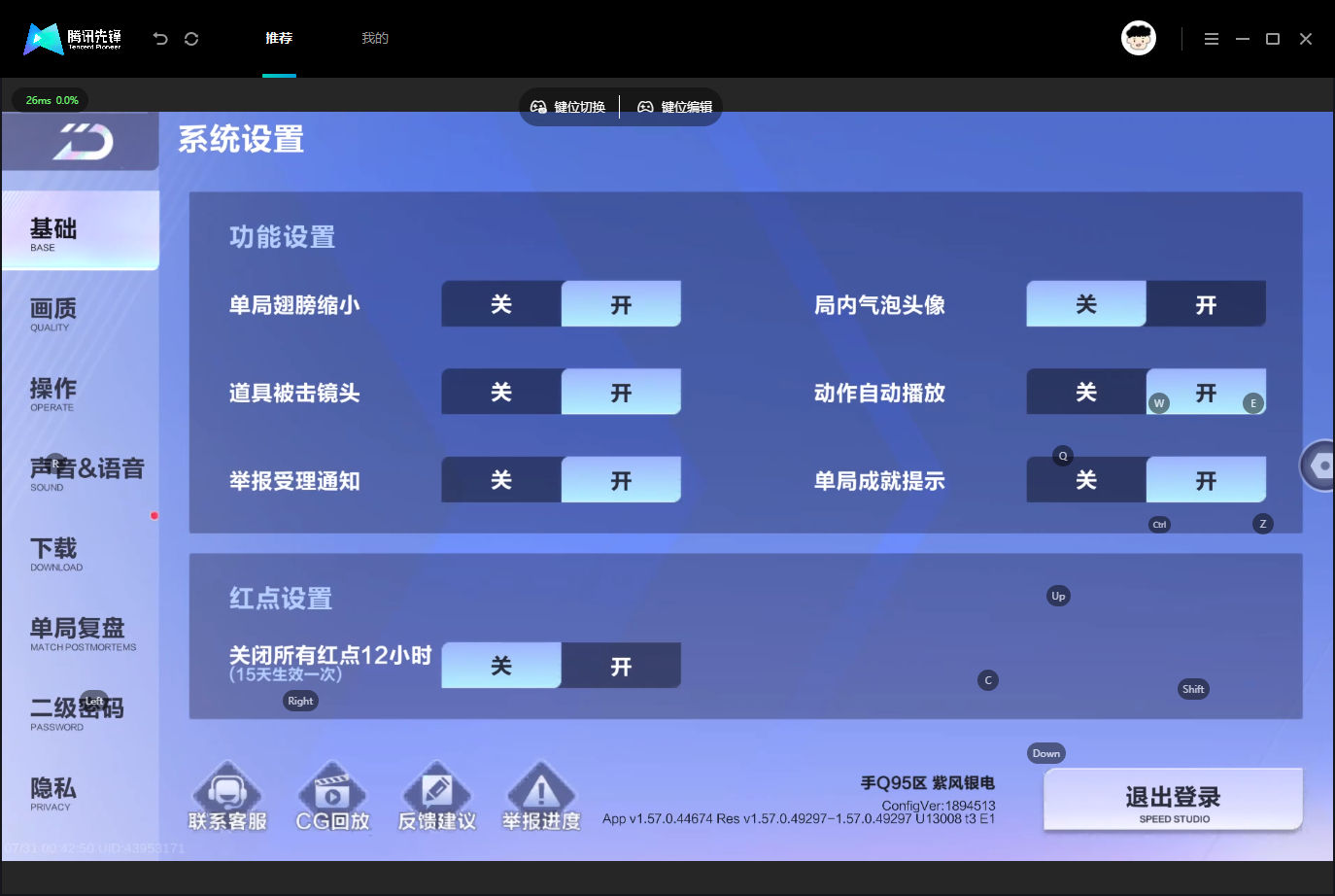
Task: Turn off 局内气泡头像
Action: coord(1086,304)
